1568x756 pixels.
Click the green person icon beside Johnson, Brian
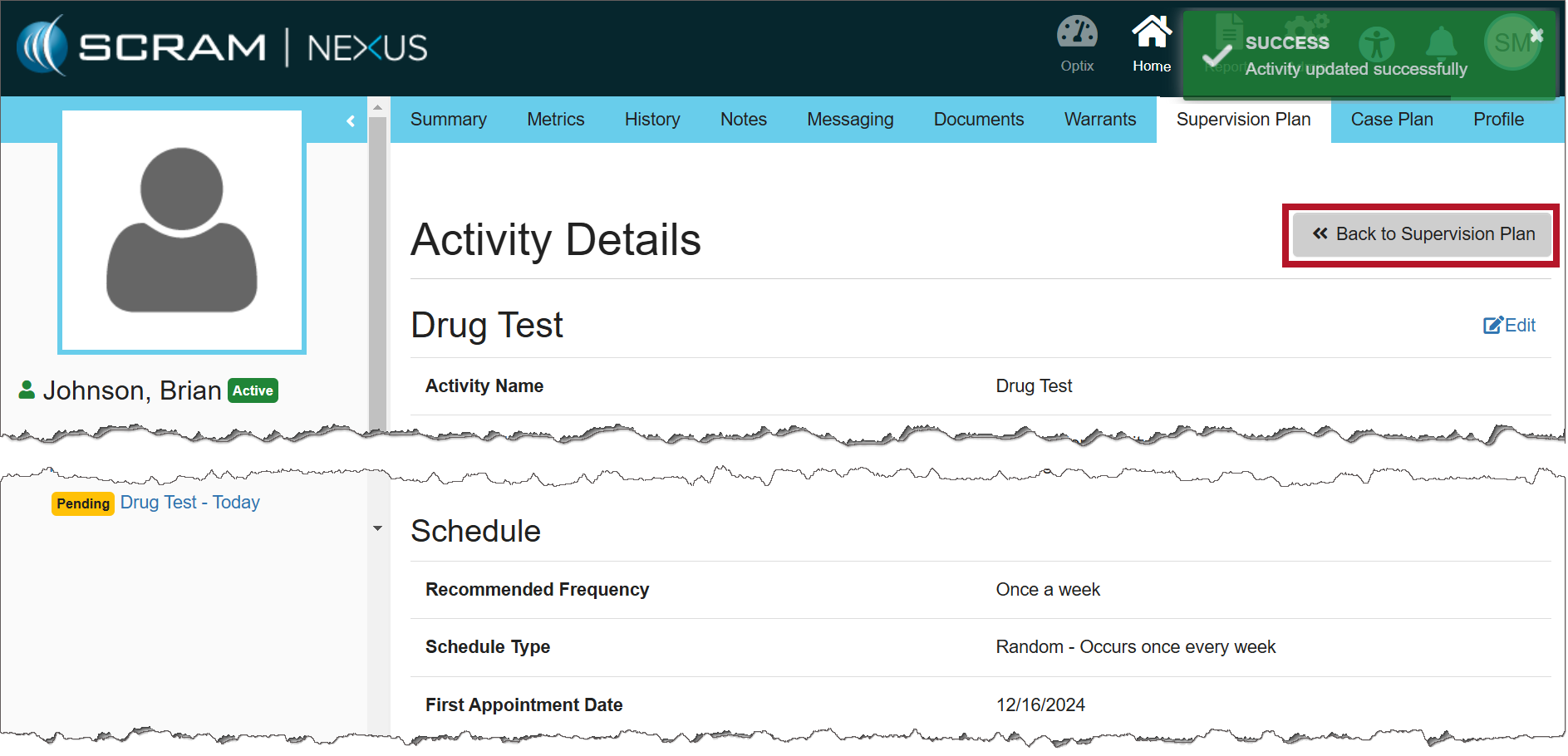coord(27,390)
